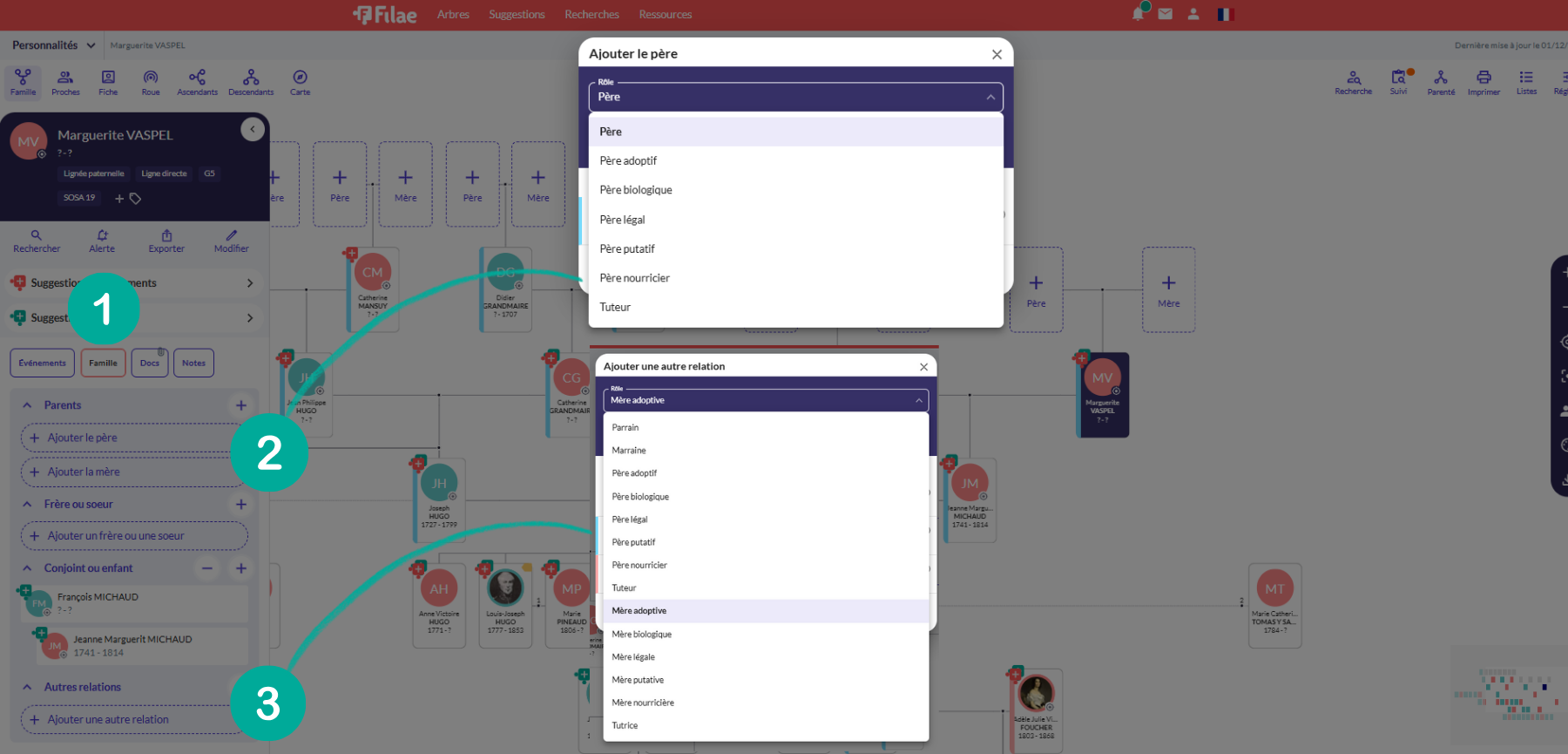Viewport: 1568px width, 754px height.
Task: Select the Ascendants tree view icon
Action: point(197,82)
